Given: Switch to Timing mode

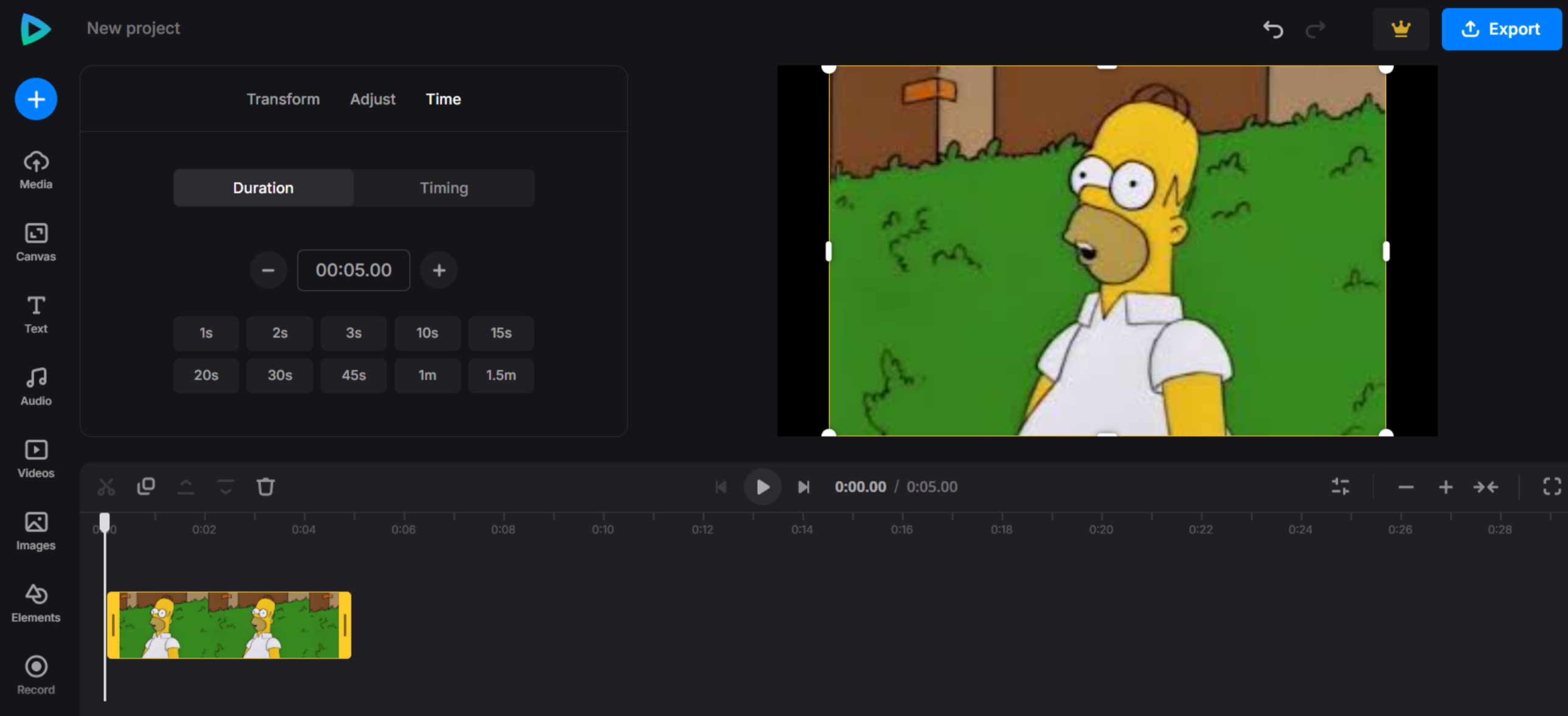Looking at the screenshot, I should click(443, 187).
